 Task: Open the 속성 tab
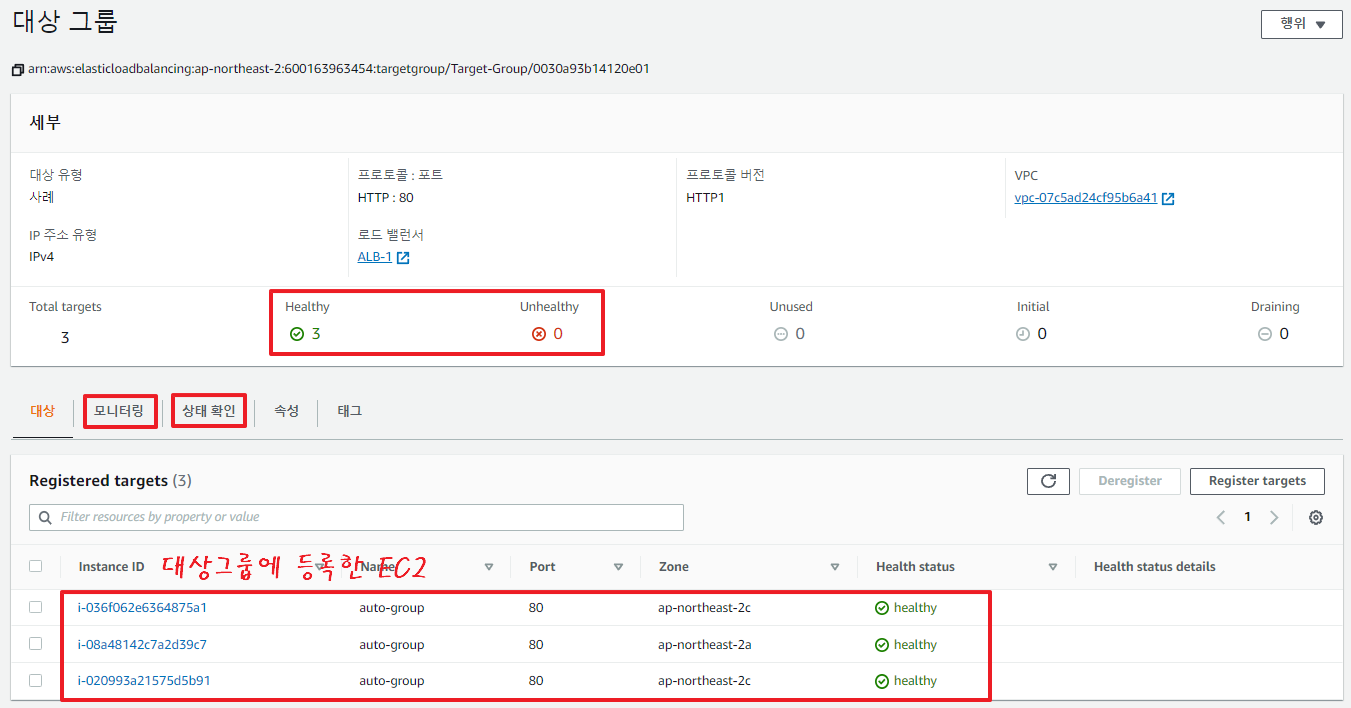pos(287,411)
